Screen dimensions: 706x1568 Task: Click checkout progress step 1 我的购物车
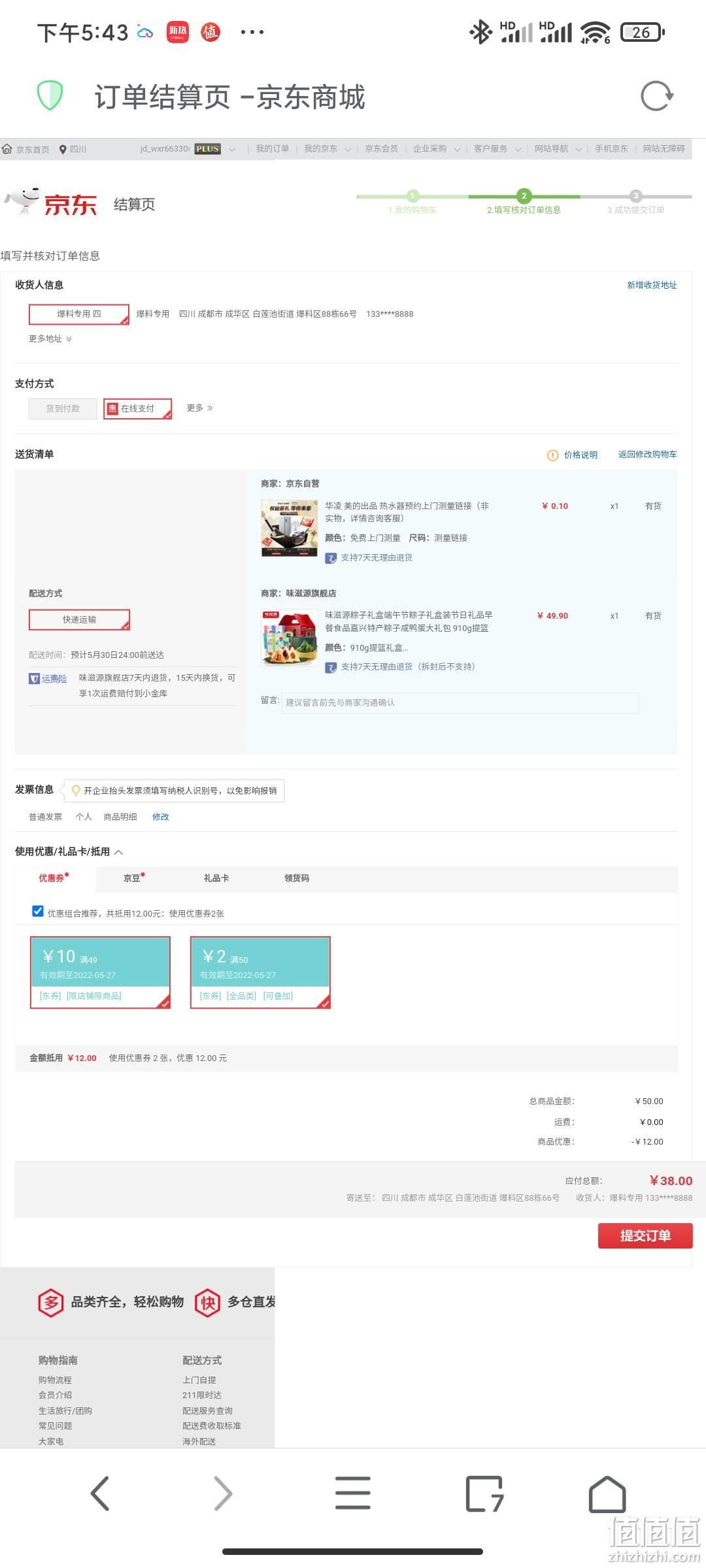(412, 203)
